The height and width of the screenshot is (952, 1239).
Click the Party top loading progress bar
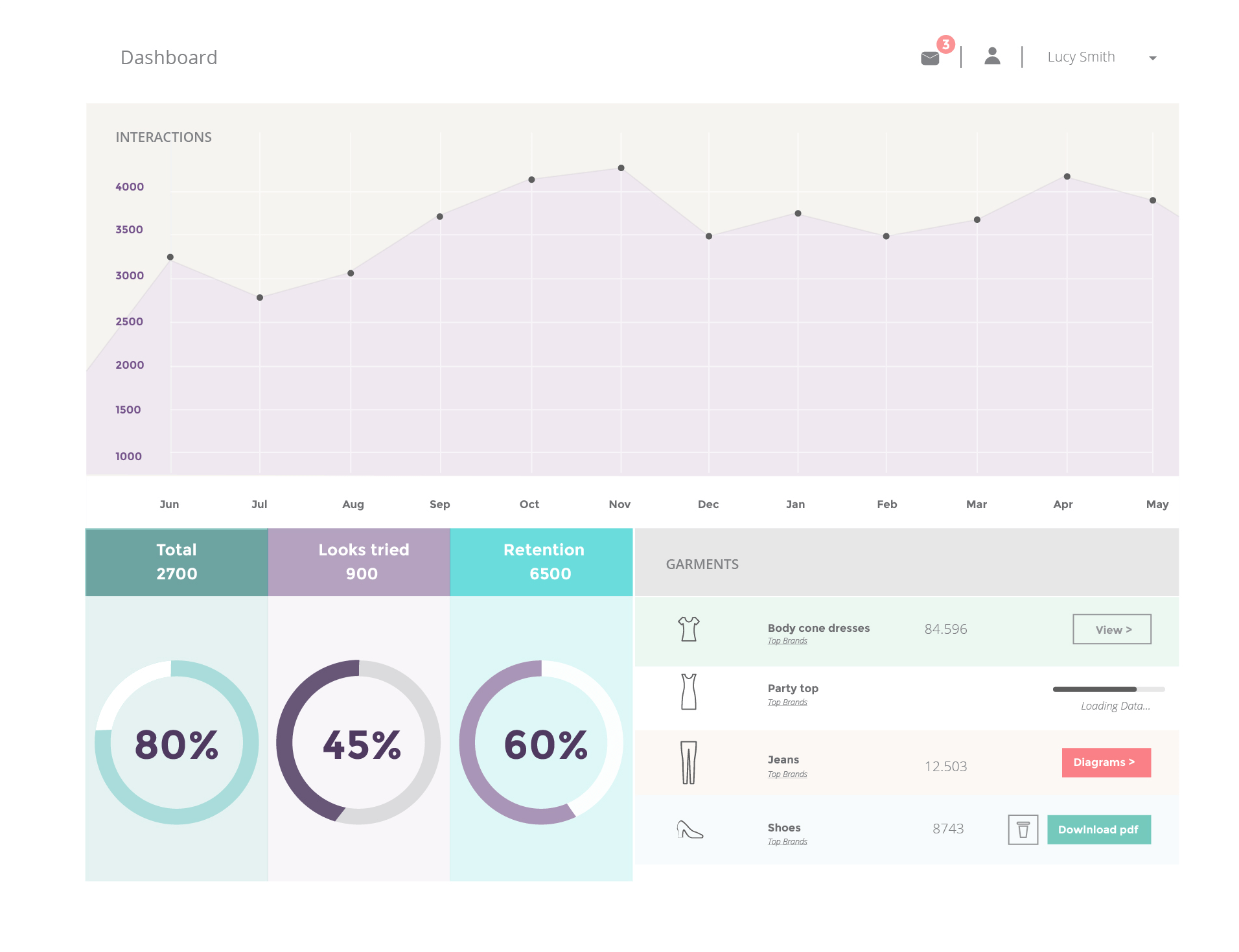coord(1109,690)
